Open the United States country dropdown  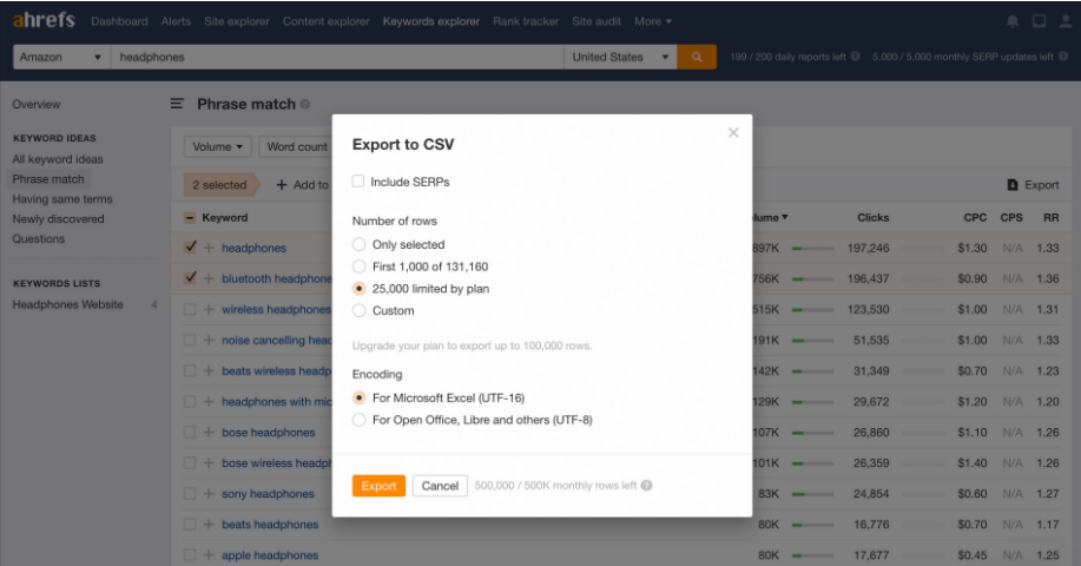coord(620,57)
